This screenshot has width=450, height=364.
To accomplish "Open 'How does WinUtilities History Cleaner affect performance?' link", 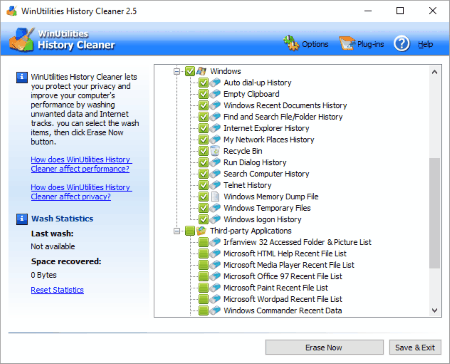I will (81, 164).
